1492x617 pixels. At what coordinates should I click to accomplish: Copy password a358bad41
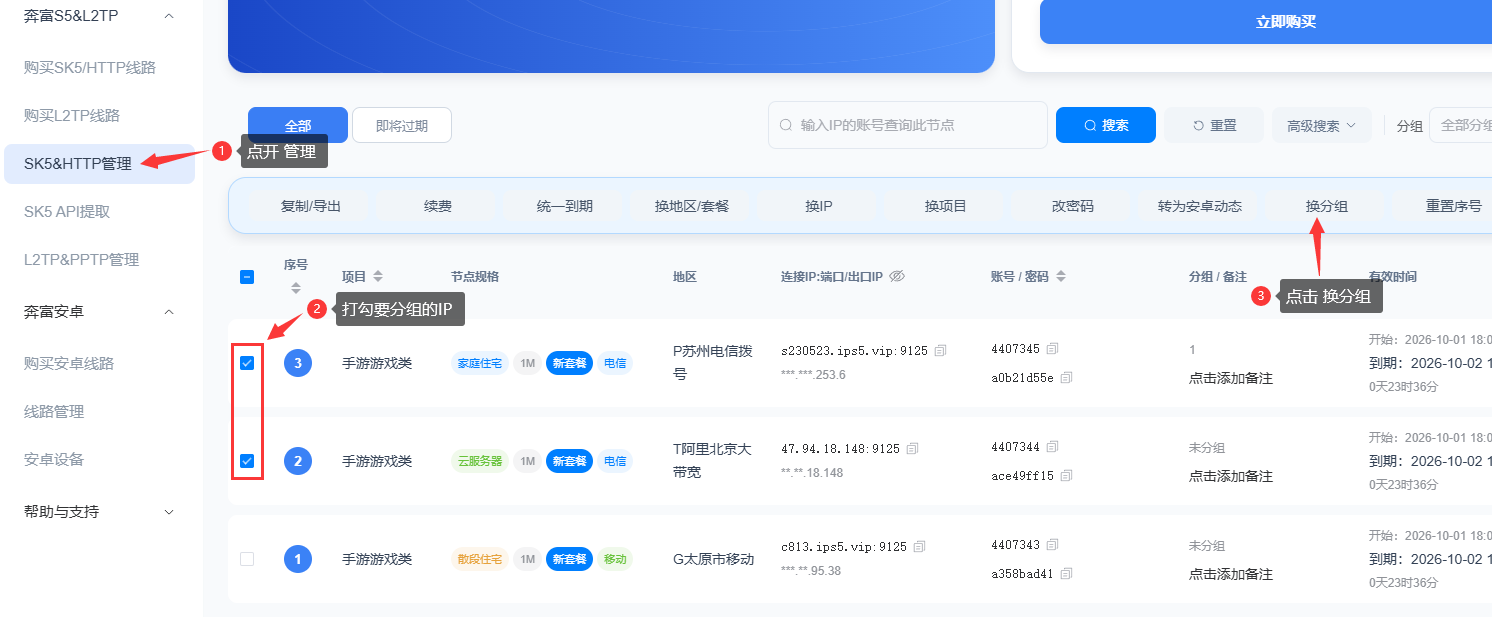coord(1066,574)
